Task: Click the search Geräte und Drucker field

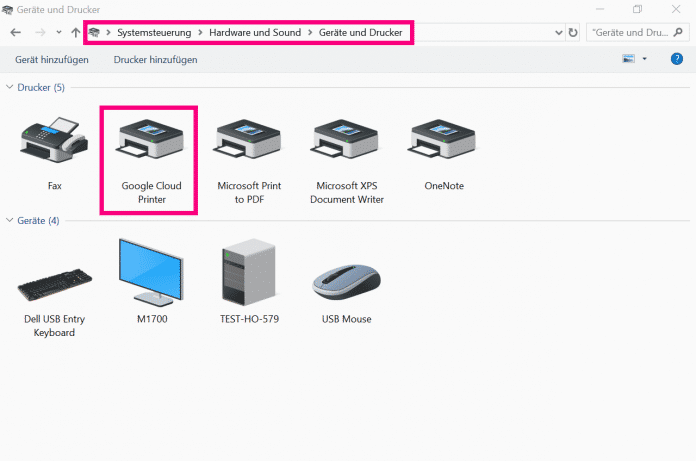Action: coord(630,32)
